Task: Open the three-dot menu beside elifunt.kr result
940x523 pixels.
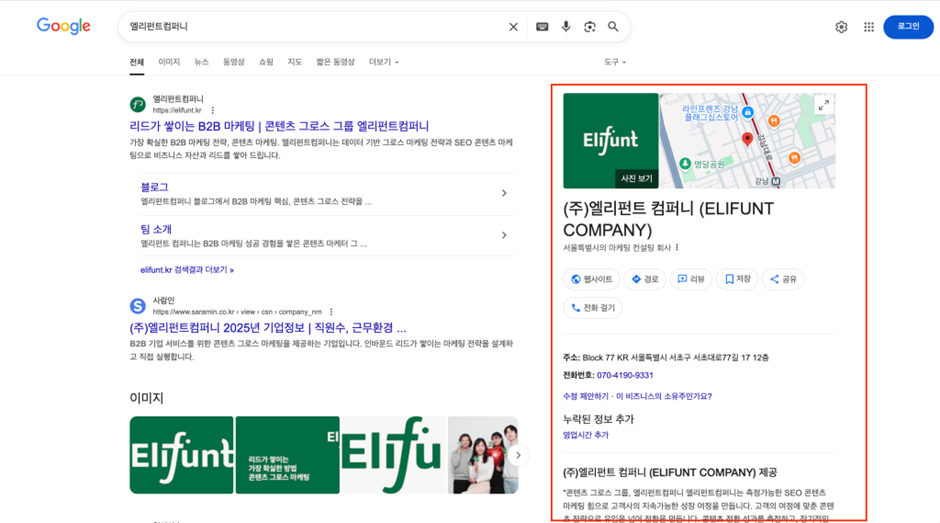Action: 213,111
